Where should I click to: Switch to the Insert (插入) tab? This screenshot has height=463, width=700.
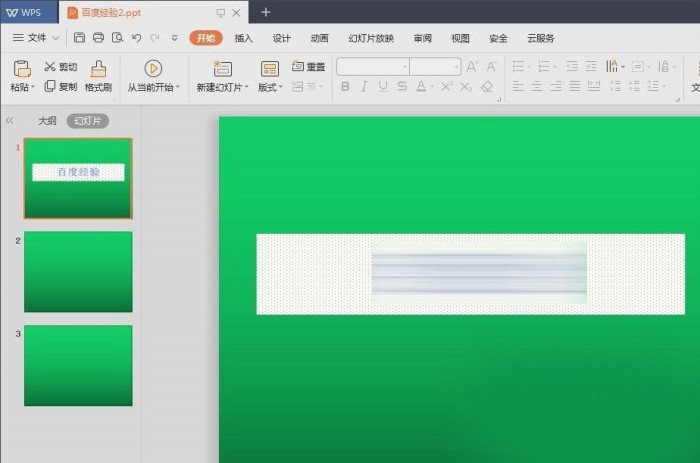pyautogui.click(x=244, y=38)
